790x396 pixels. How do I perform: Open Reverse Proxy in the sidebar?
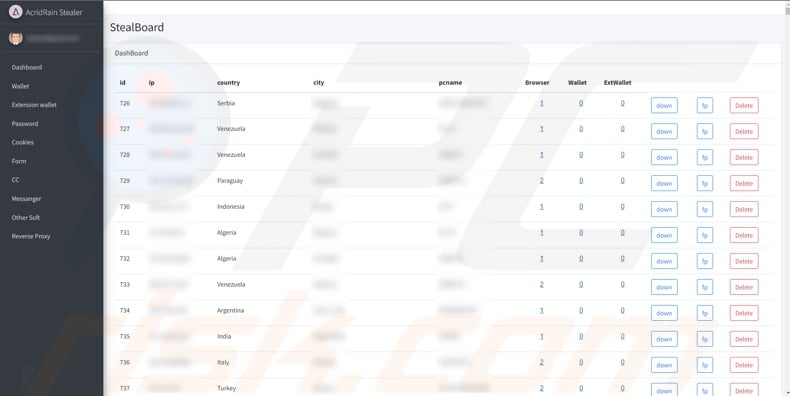click(x=31, y=236)
